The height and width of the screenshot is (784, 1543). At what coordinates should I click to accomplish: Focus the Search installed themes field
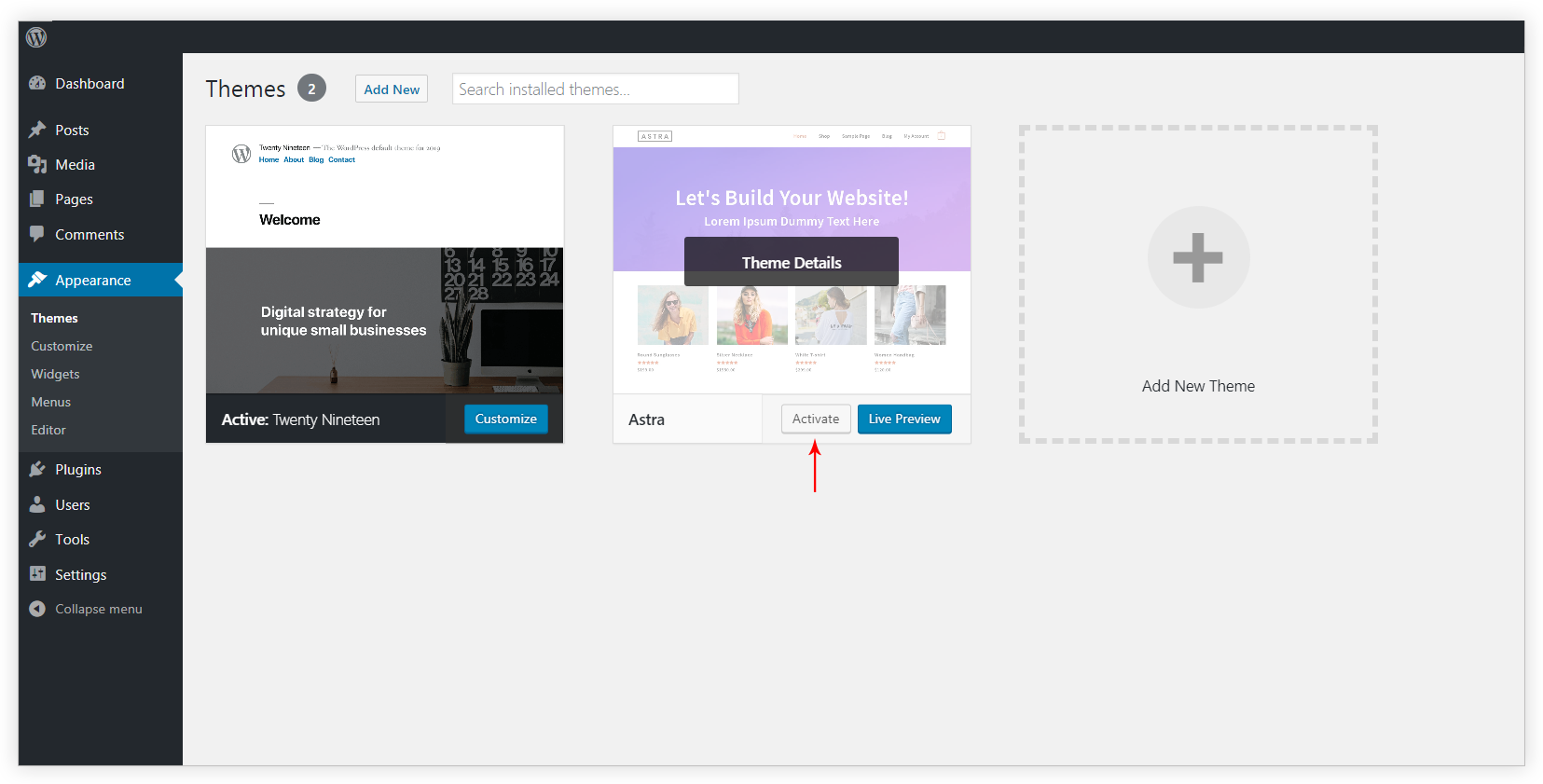click(595, 89)
